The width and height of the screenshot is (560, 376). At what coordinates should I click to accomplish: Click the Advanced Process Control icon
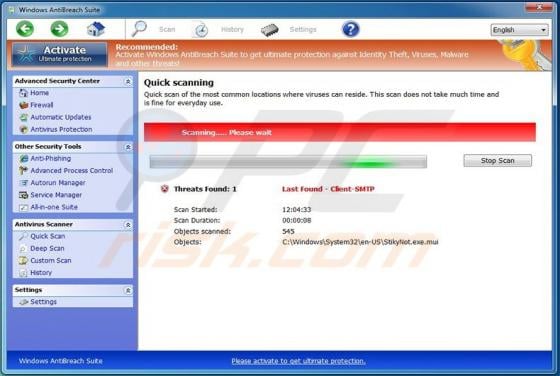[x=24, y=171]
